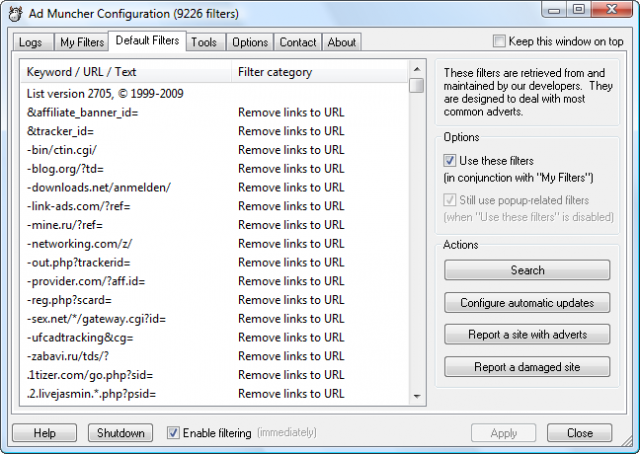Viewport: 640px width, 454px height.
Task: Select the .1tizer.com/go.php?sid= filter
Action: 214,375
